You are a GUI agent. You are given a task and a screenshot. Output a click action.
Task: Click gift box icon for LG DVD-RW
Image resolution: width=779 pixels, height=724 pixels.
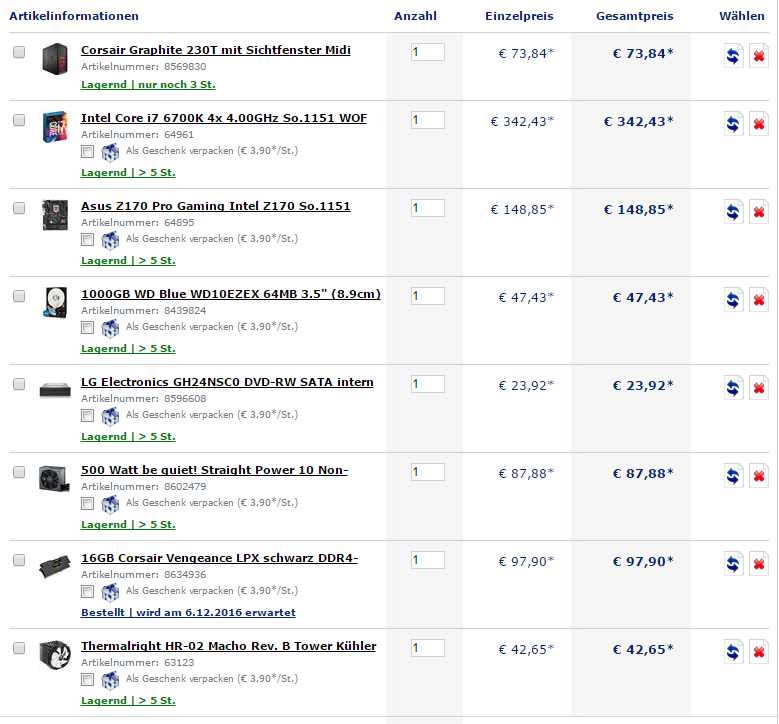tap(110, 416)
